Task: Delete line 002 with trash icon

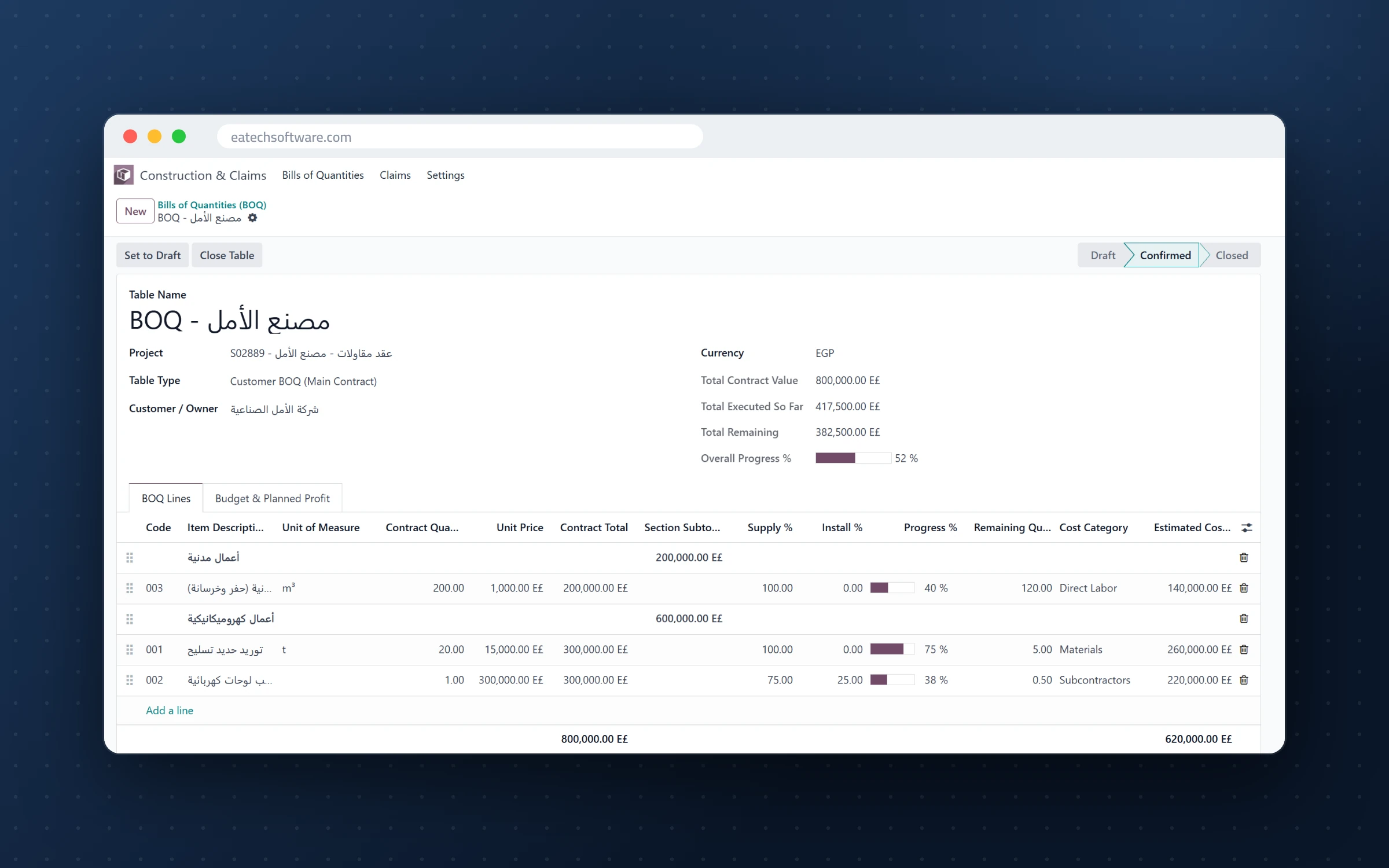Action: click(x=1244, y=681)
